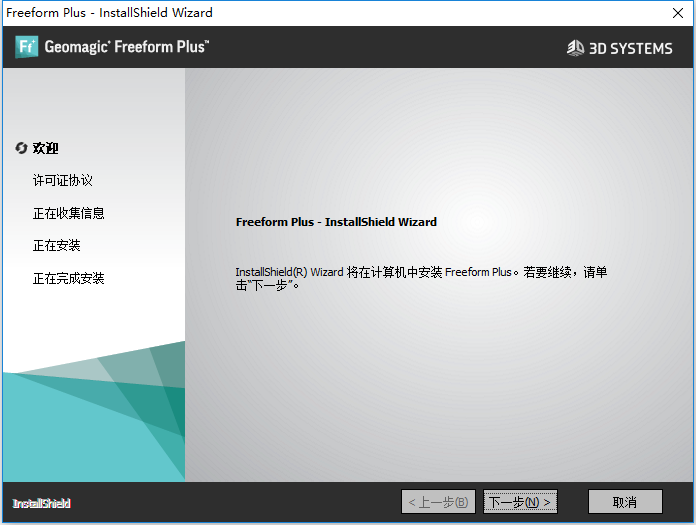Select the 正在安装 step label

56,245
